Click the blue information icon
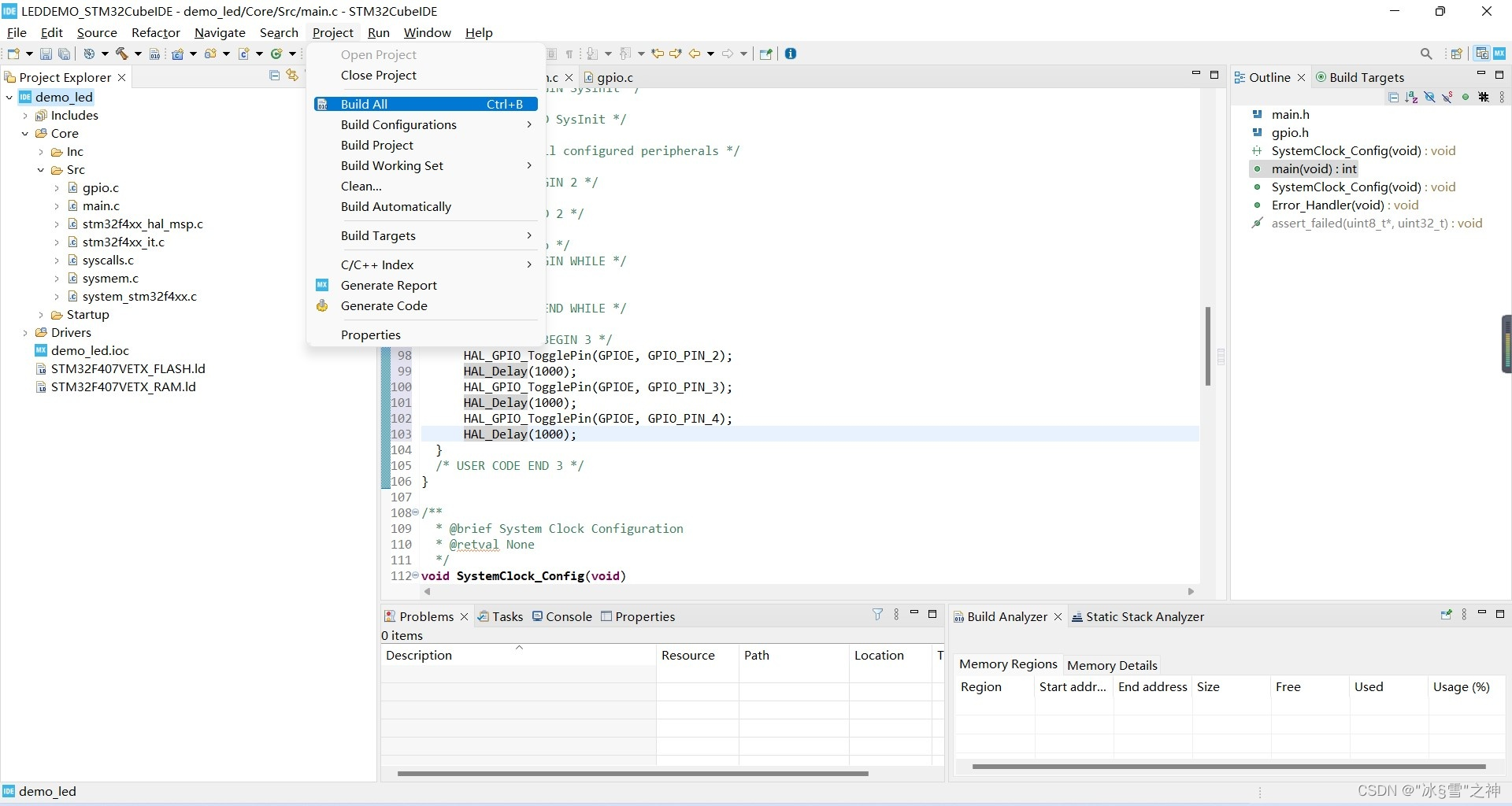The height and width of the screenshot is (806, 1512). [791, 54]
